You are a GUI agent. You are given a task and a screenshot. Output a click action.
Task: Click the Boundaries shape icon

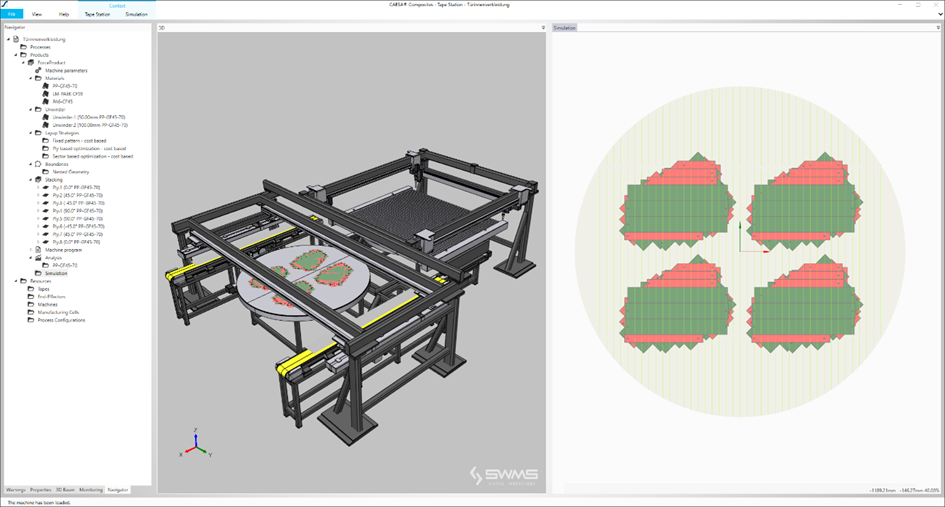click(38, 164)
